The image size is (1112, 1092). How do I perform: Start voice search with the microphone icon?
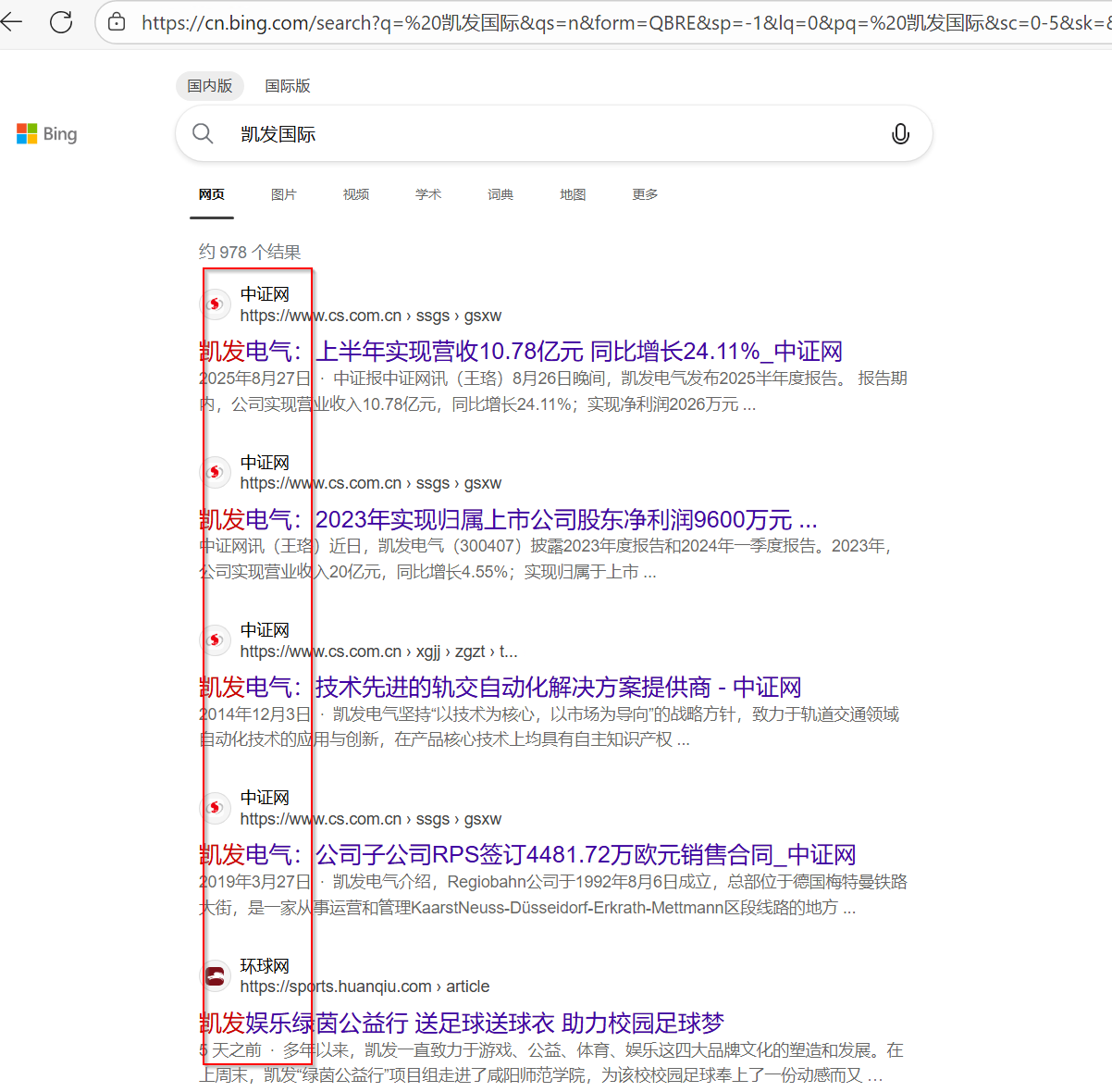coord(900,134)
